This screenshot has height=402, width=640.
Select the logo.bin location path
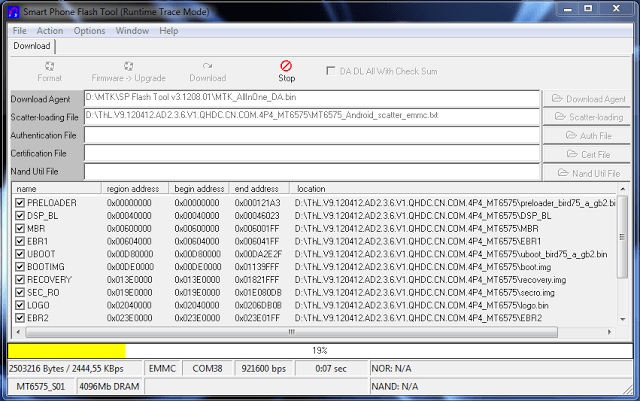click(421, 305)
